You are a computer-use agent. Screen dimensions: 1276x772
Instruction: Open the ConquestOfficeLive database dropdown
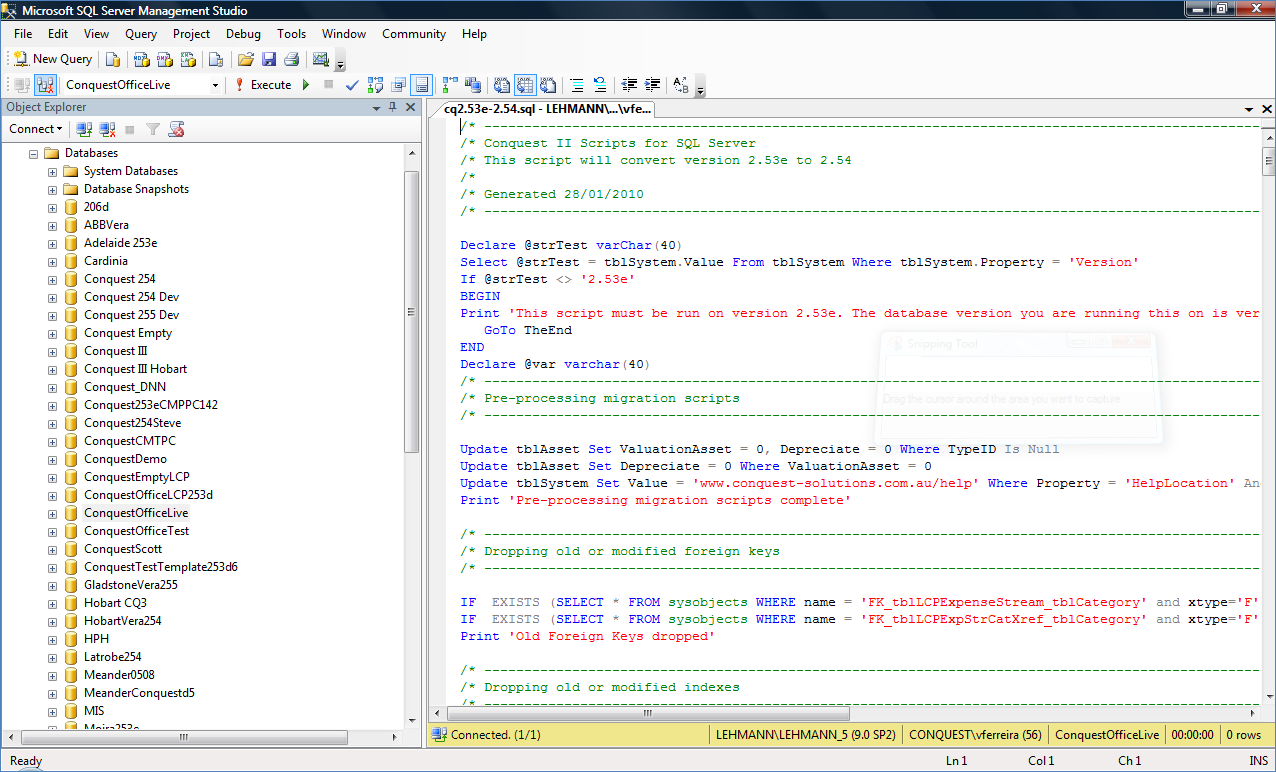[x=215, y=85]
